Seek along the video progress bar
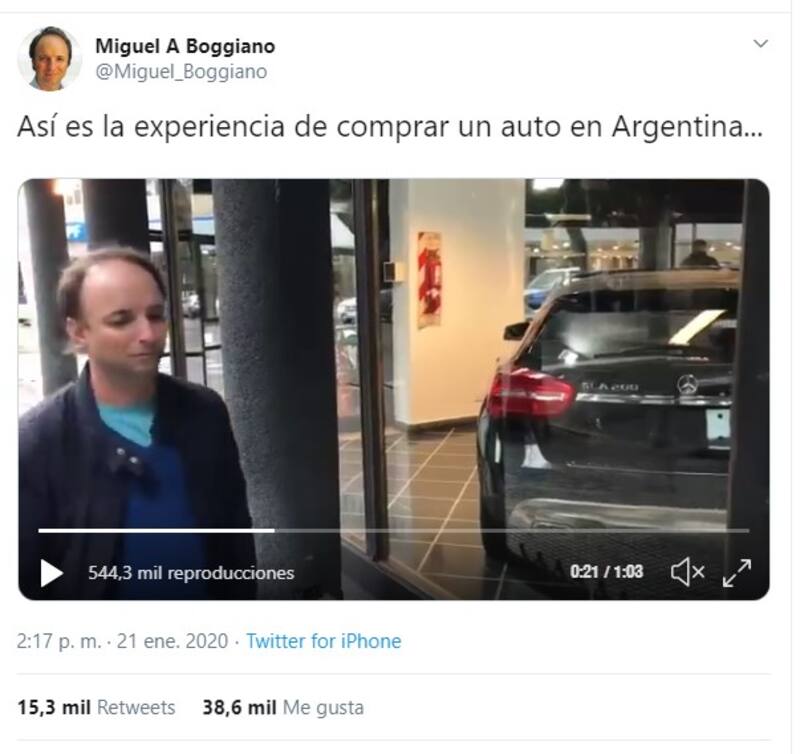800x754 pixels. click(393, 531)
